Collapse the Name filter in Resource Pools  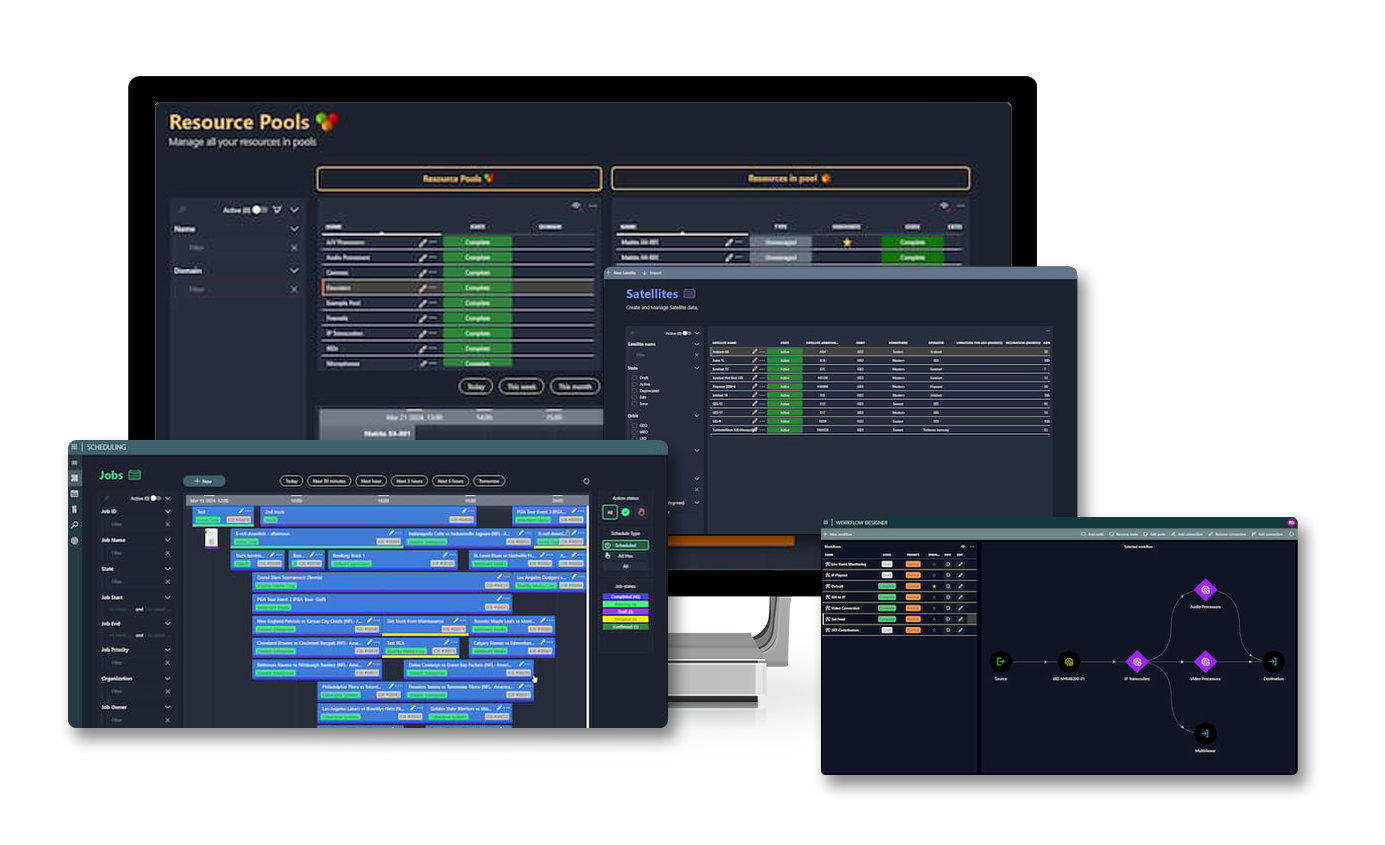(294, 229)
